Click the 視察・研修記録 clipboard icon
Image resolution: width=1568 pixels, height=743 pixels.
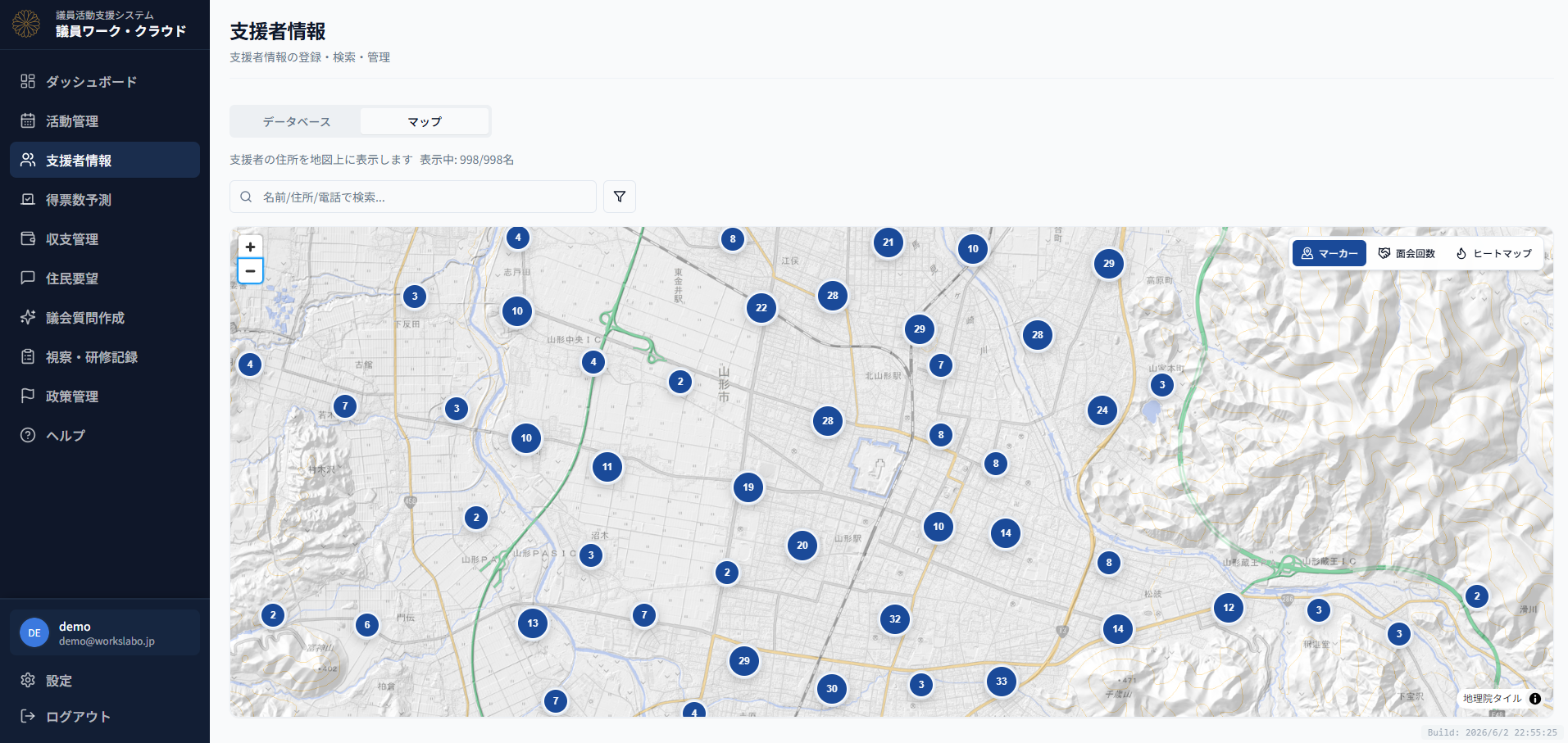[28, 356]
